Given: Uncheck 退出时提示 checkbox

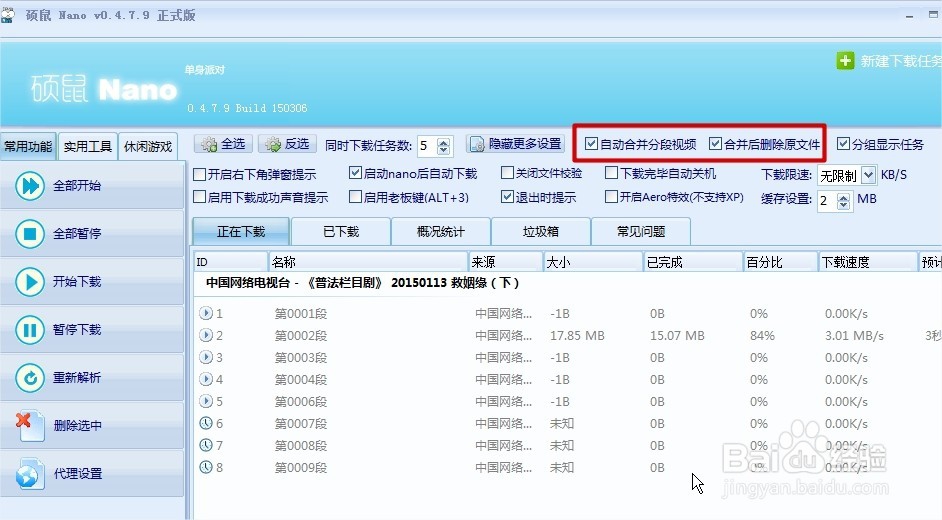Looking at the screenshot, I should tap(508, 196).
